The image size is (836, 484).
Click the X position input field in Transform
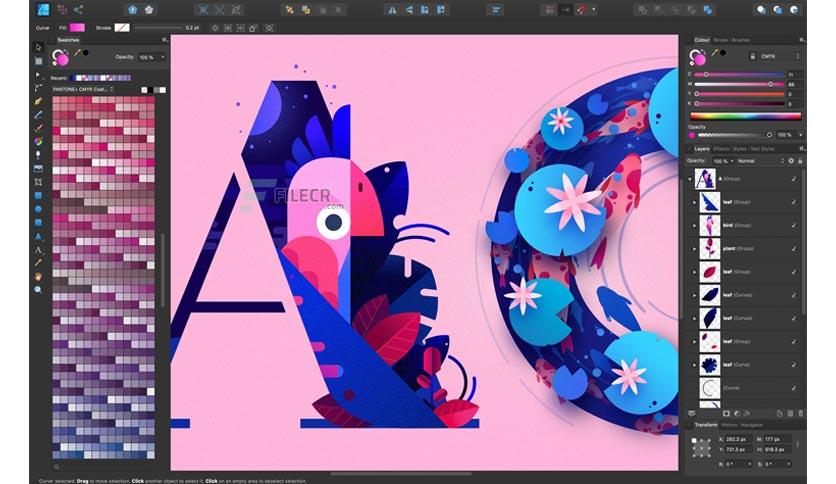(x=738, y=439)
